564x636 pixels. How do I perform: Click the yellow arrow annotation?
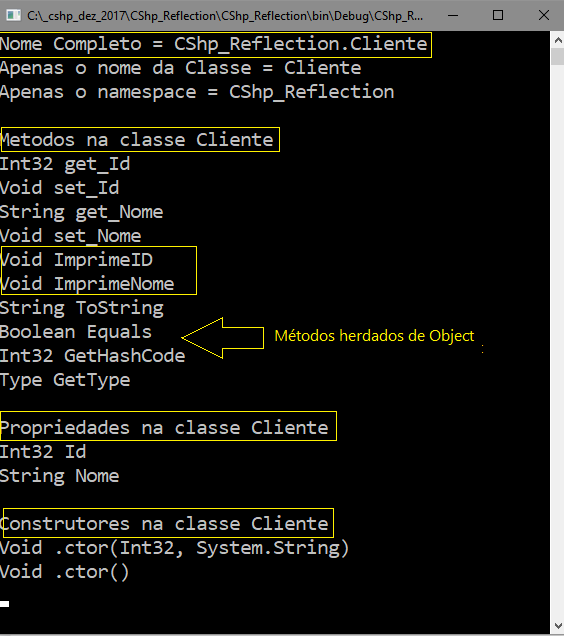point(223,338)
